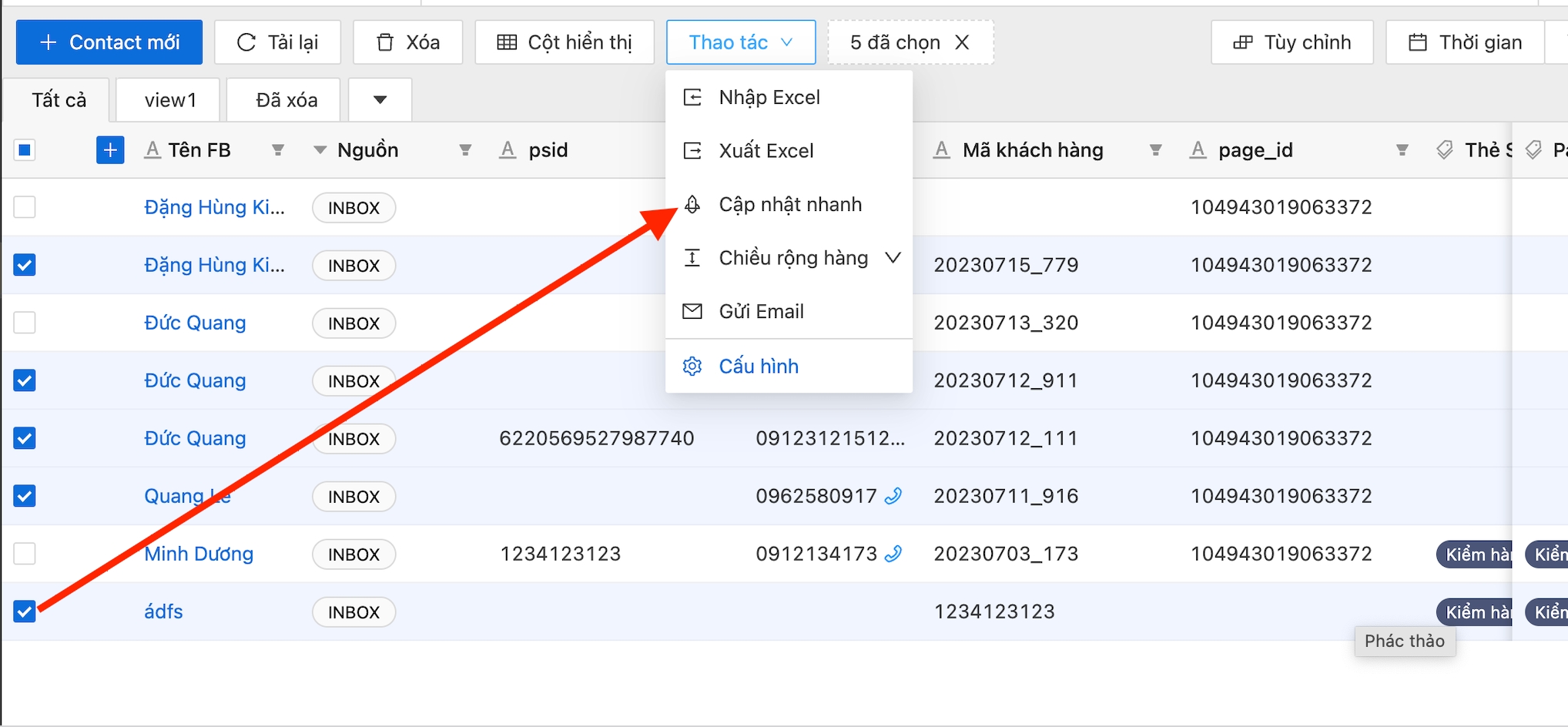Click phone call icon beside 0912134173
The image size is (1568, 727).
[x=893, y=554]
